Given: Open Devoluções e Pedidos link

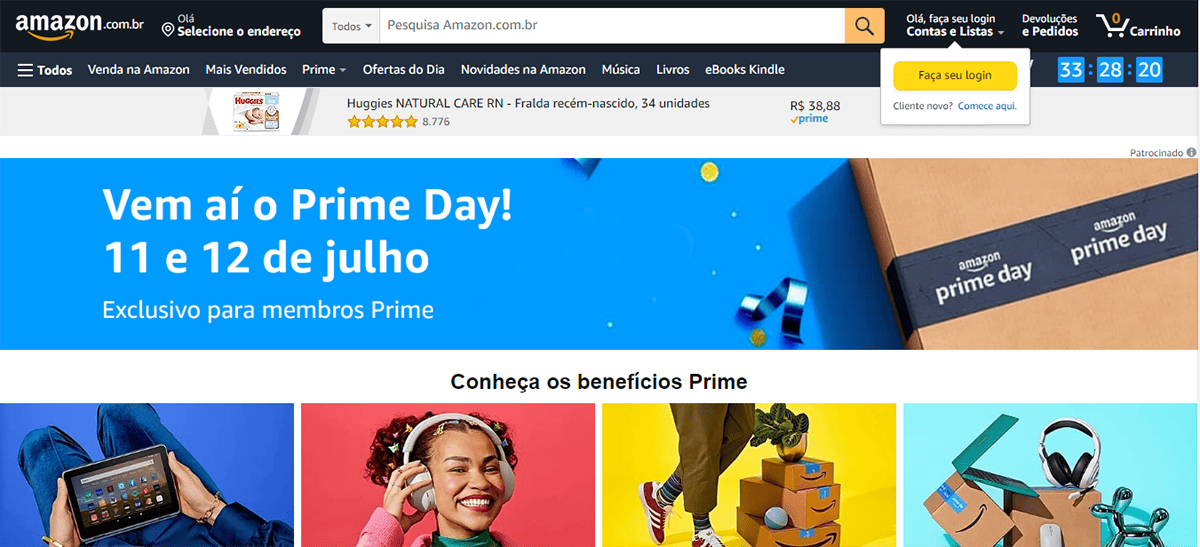Looking at the screenshot, I should [1049, 25].
